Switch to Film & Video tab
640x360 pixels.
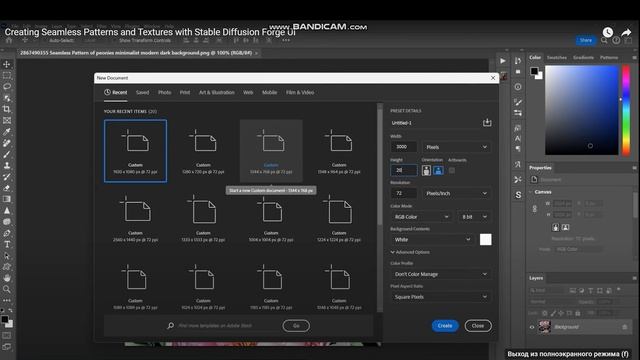[x=300, y=93]
